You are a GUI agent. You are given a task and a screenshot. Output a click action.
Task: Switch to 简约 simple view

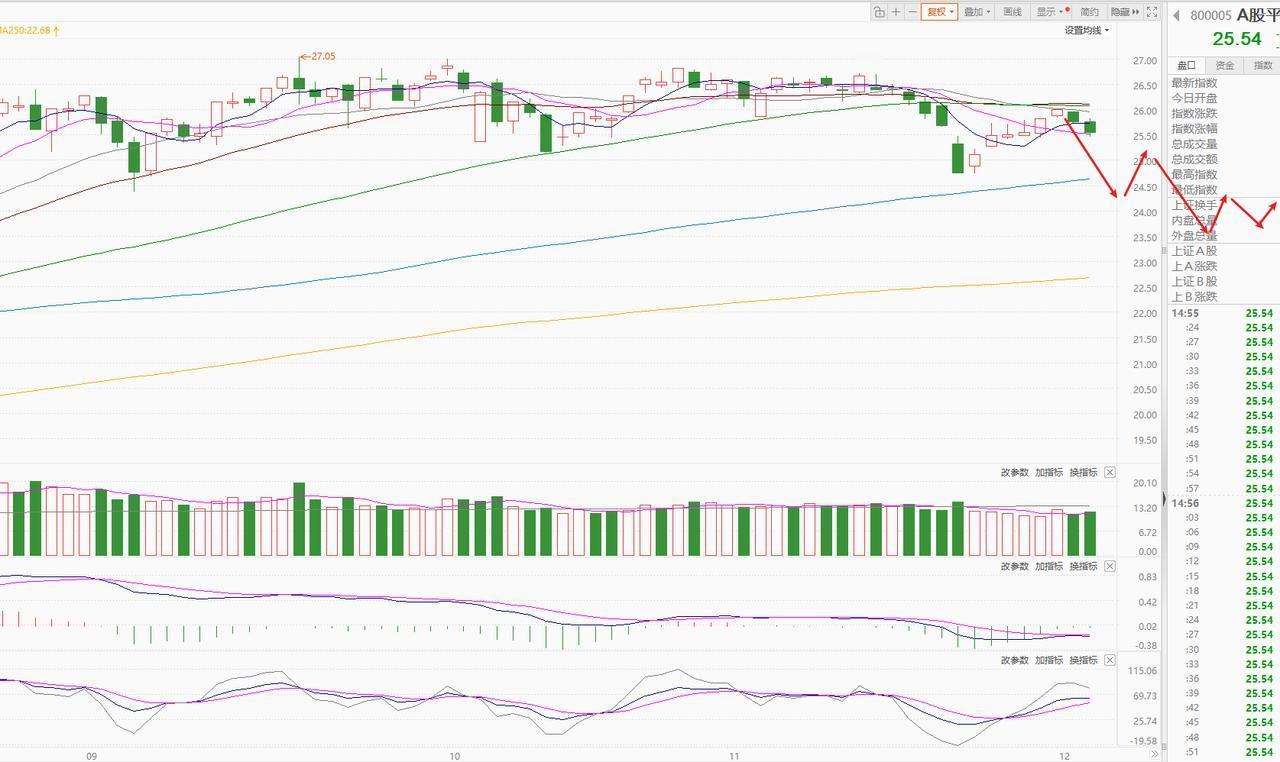coord(1089,12)
